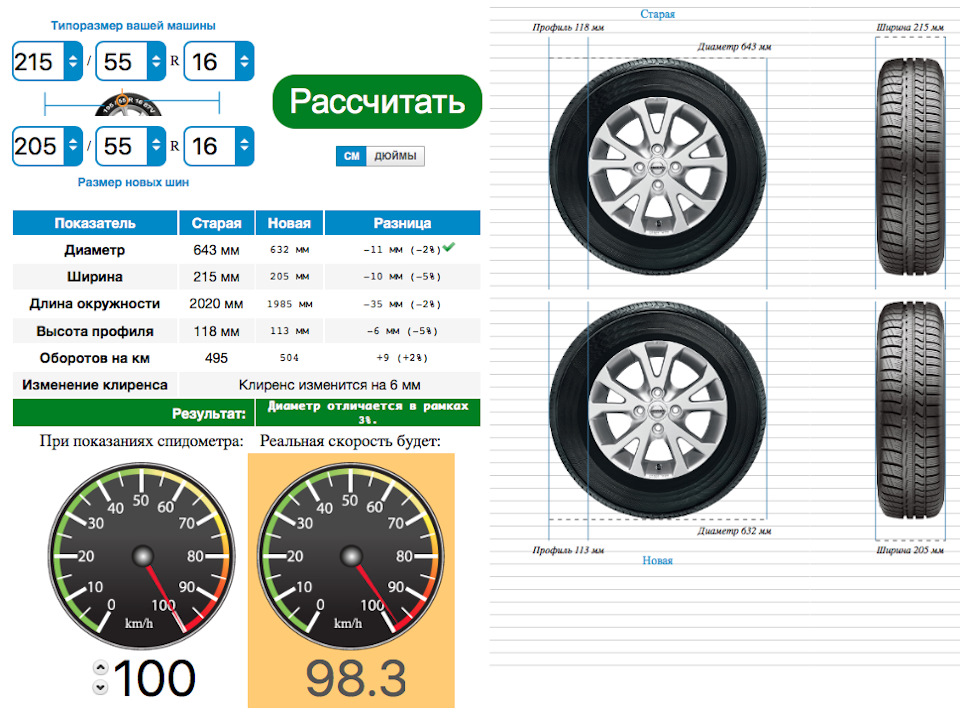Click the new diameter value 632 мм

click(x=289, y=250)
